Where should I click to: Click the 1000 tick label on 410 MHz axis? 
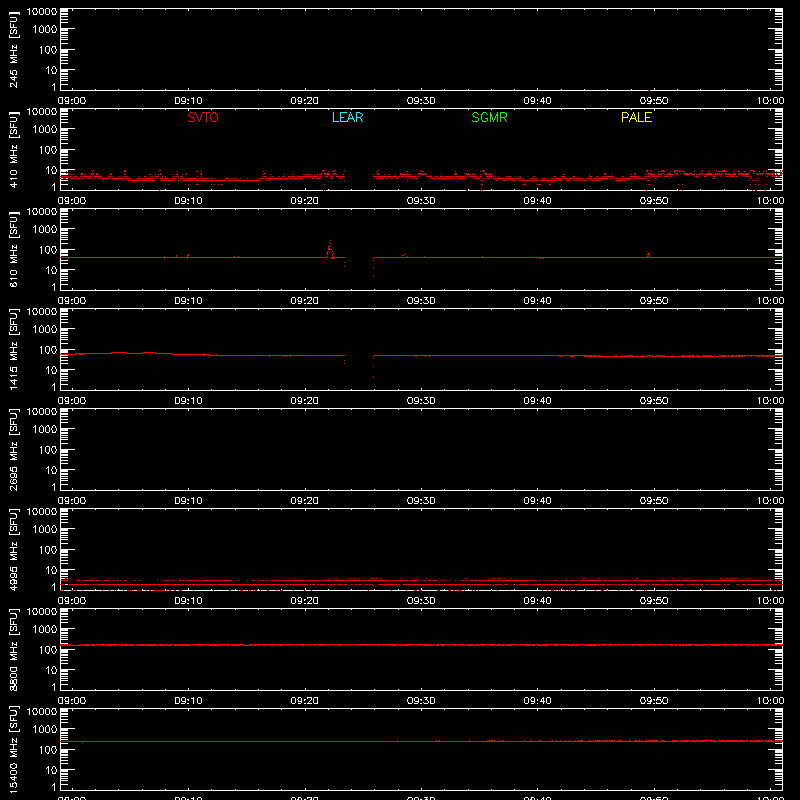point(45,130)
